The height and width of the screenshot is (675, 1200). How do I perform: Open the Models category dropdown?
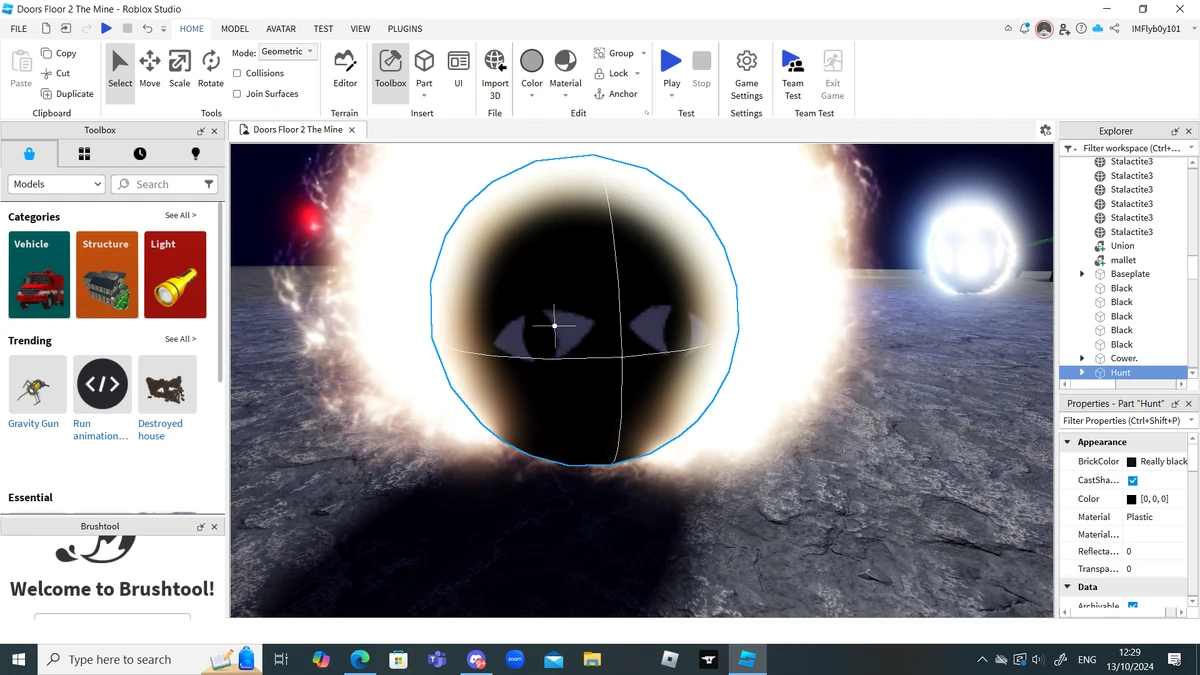[56, 184]
